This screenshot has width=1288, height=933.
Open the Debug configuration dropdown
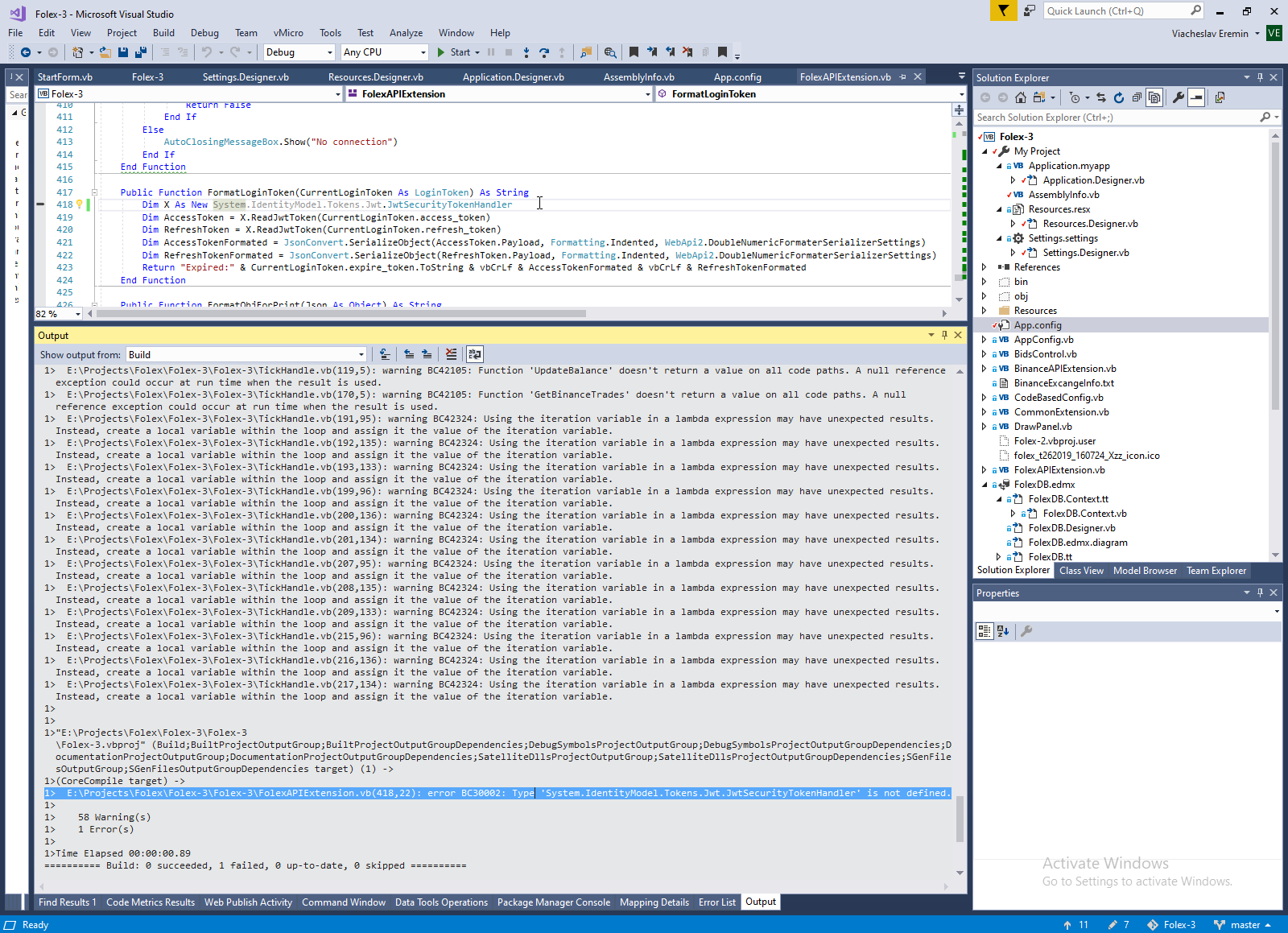299,52
